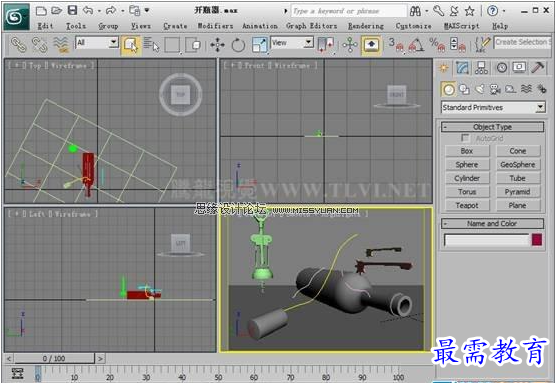Select Shapes category in Create panel

point(464,89)
